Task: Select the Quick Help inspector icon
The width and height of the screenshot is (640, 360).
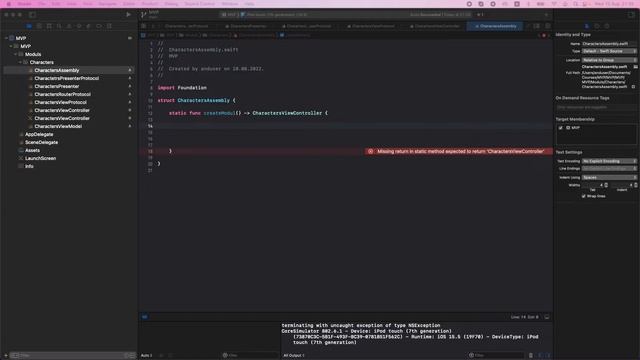Action: 607,26
